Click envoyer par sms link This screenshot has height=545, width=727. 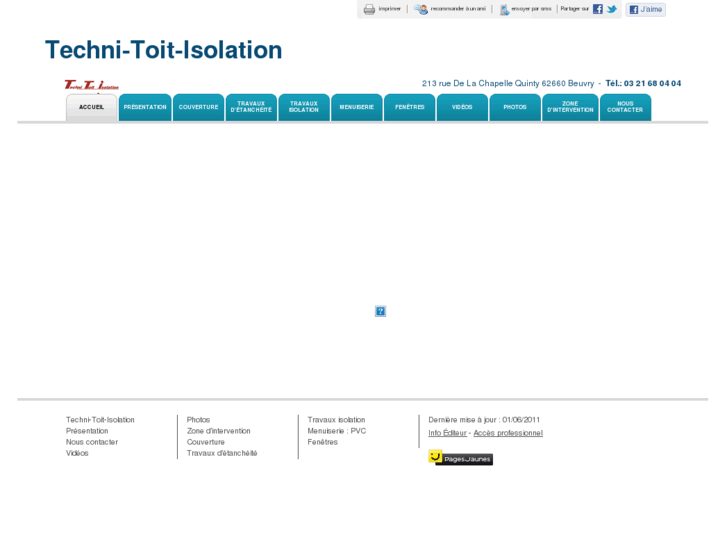(531, 9)
